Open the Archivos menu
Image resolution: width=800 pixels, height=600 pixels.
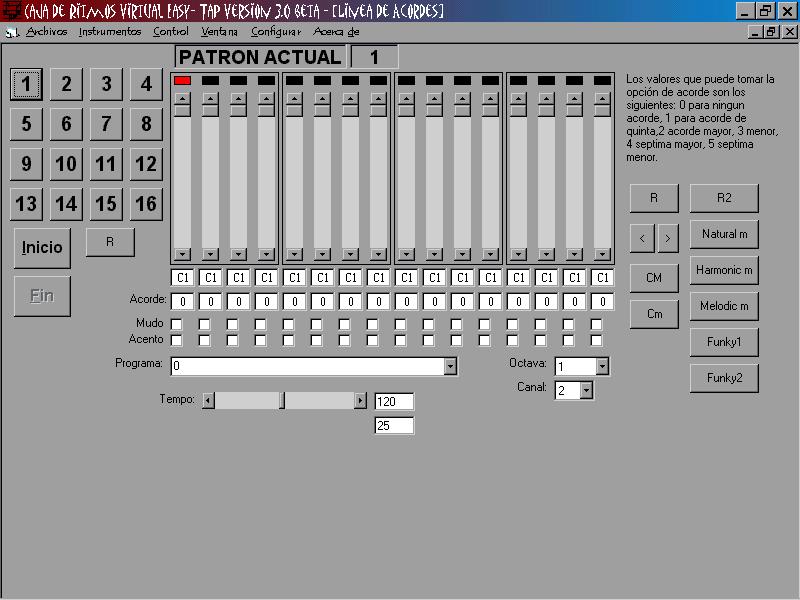point(46,32)
